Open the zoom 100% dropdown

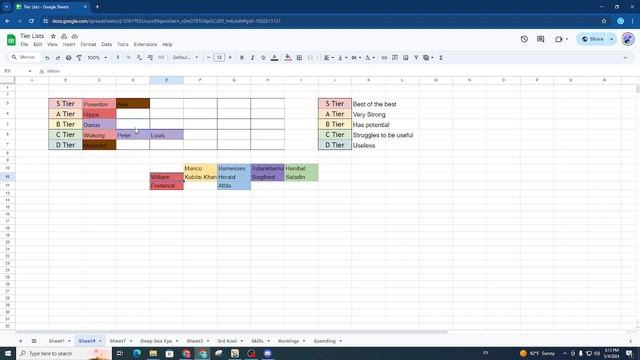coord(97,58)
